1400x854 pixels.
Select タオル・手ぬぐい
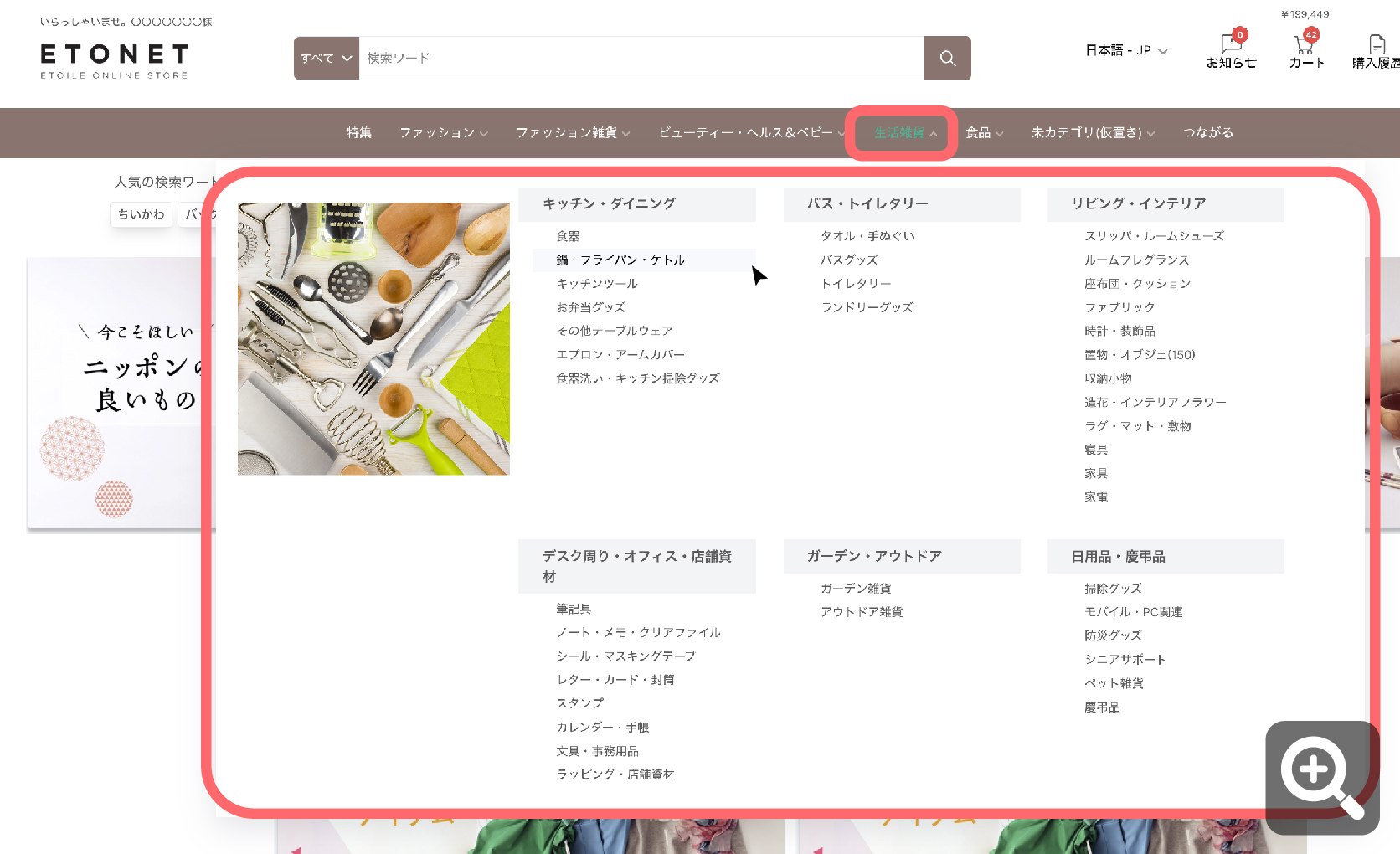(867, 236)
